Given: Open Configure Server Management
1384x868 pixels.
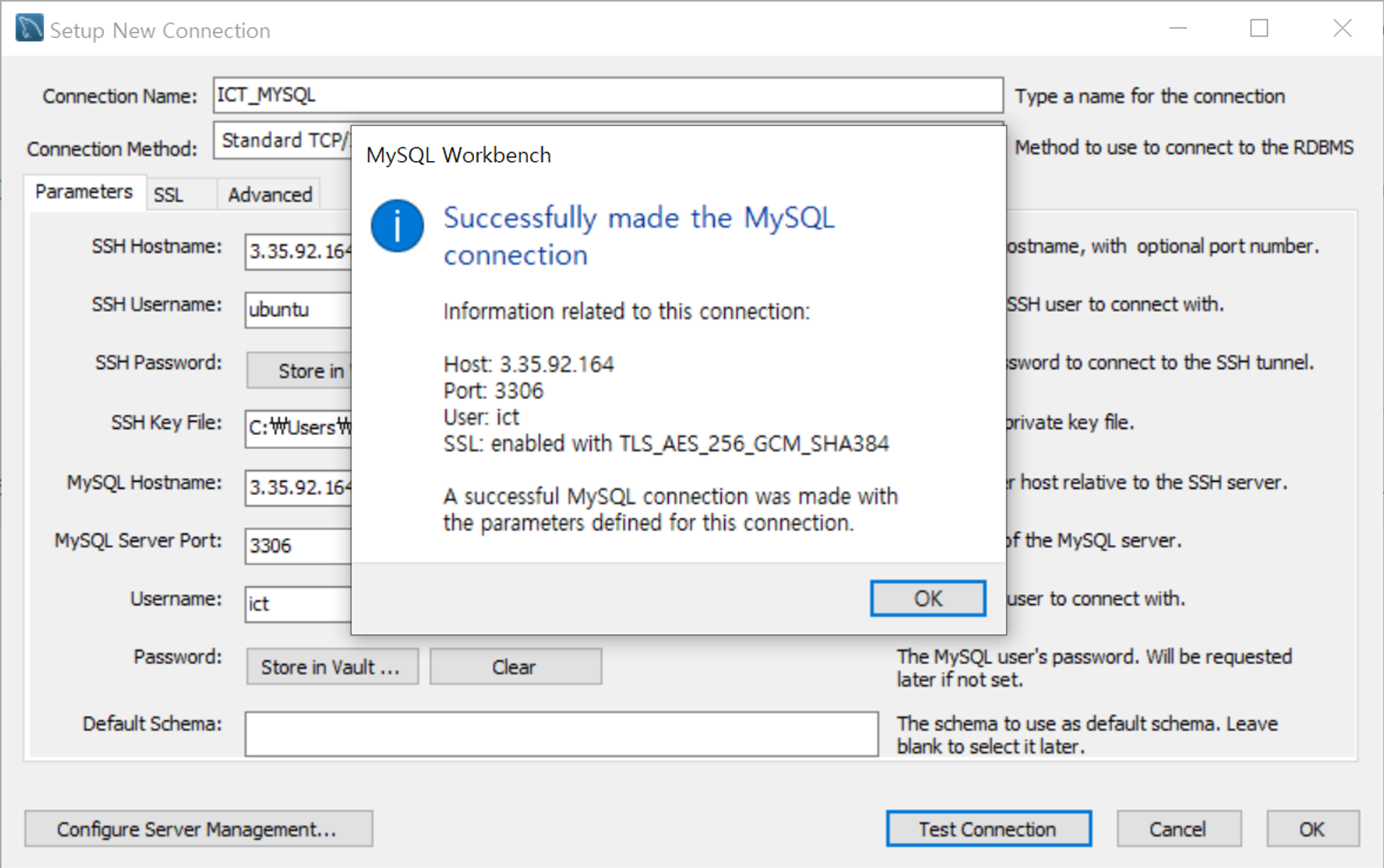Looking at the screenshot, I should (198, 829).
